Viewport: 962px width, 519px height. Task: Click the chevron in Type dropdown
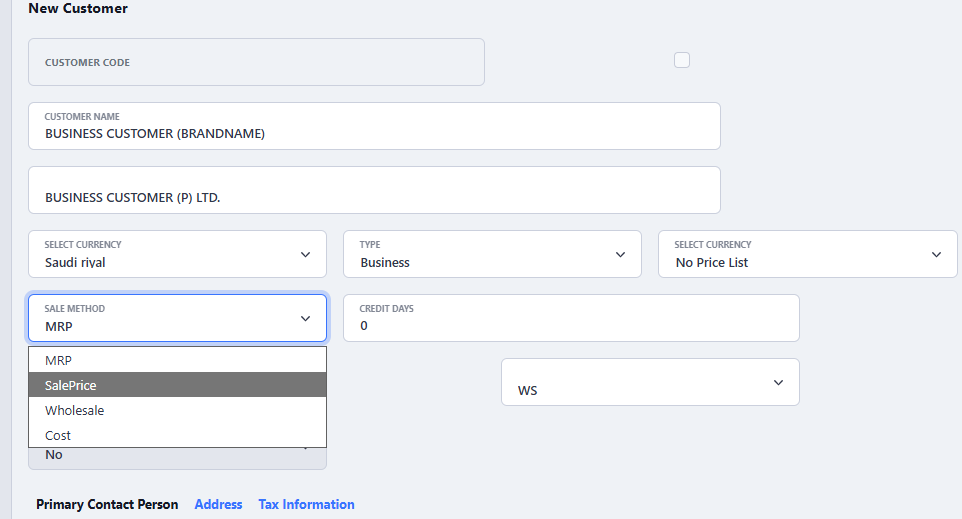pyautogui.click(x=621, y=255)
